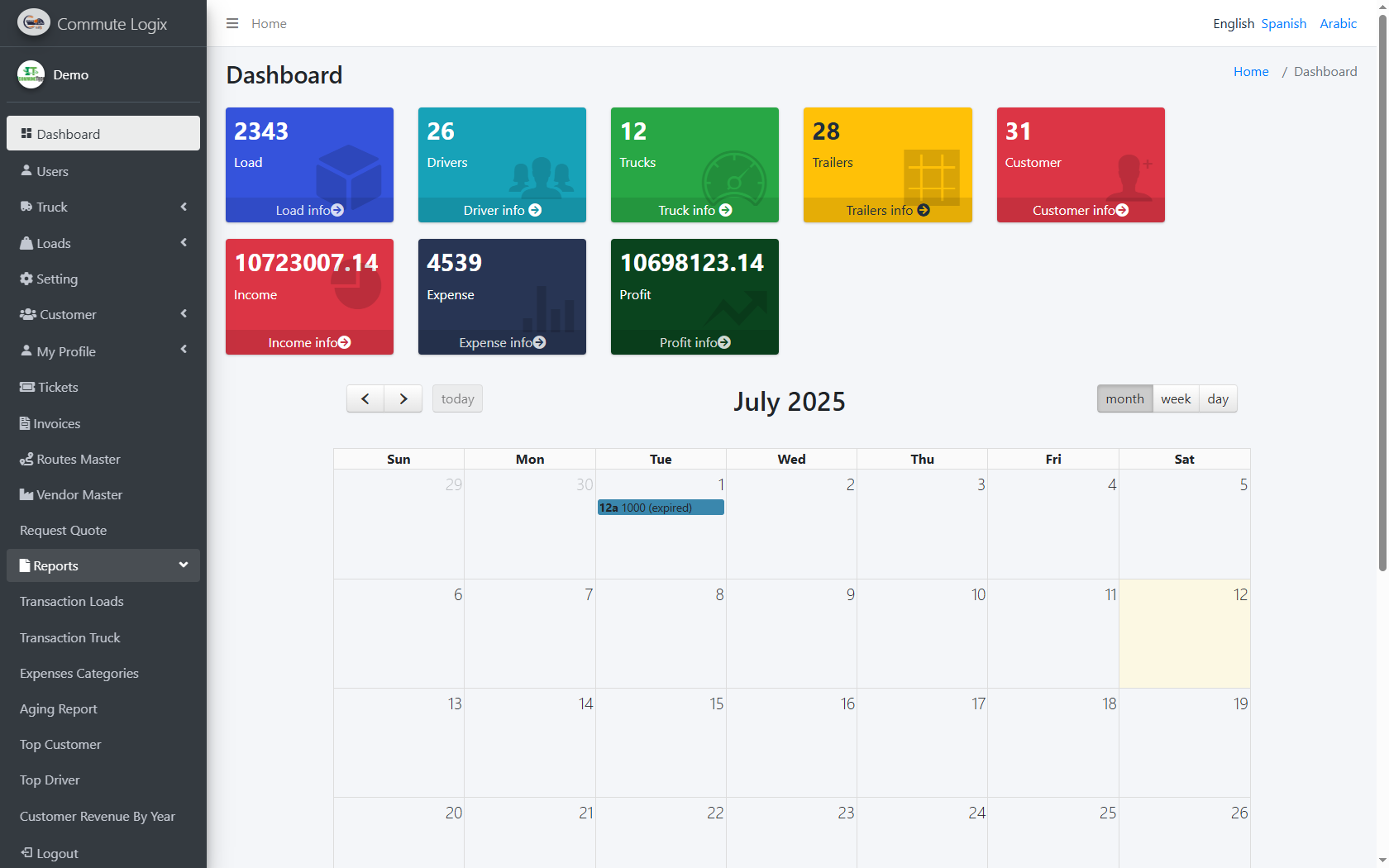Viewport: 1389px width, 868px height.
Task: Switch calendar to day view
Action: pyautogui.click(x=1218, y=398)
